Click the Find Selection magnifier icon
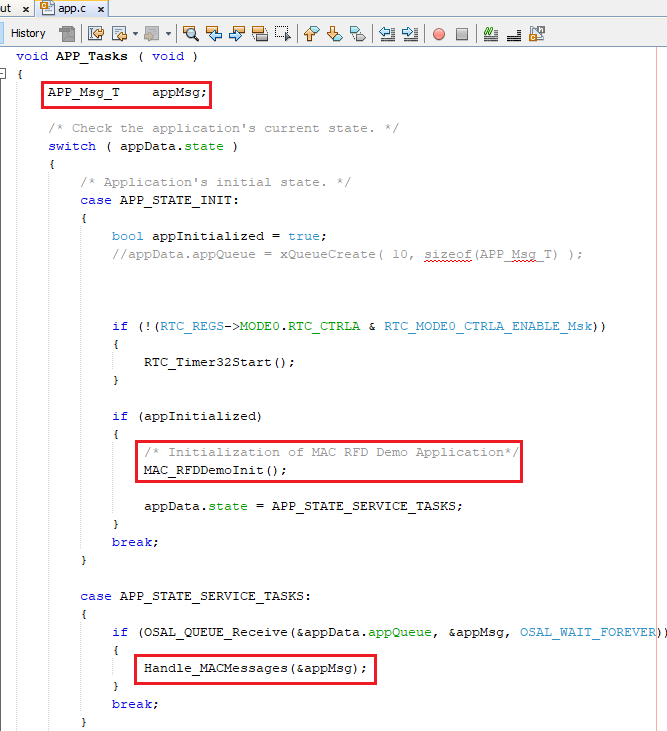This screenshot has width=667, height=731. pos(190,33)
